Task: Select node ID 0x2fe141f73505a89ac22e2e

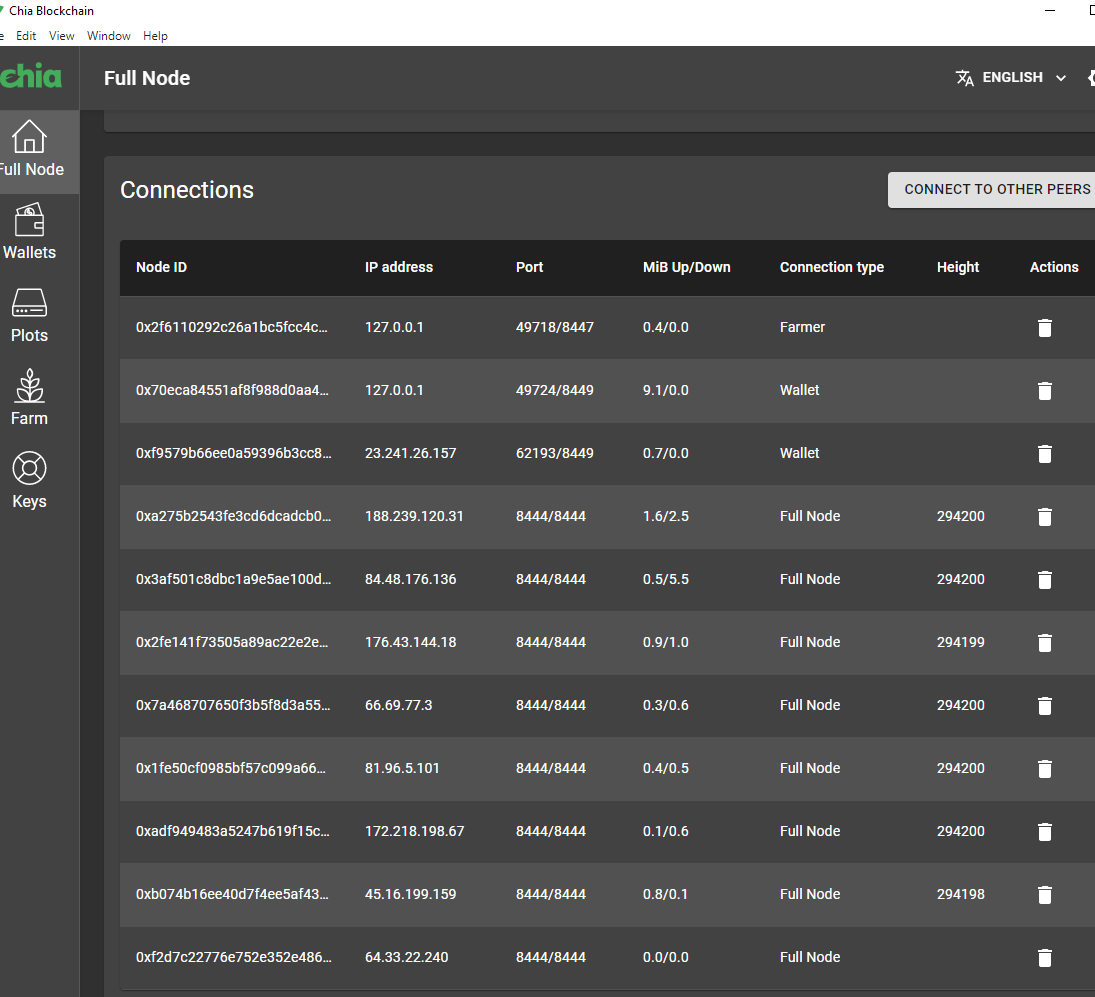Action: 232,642
